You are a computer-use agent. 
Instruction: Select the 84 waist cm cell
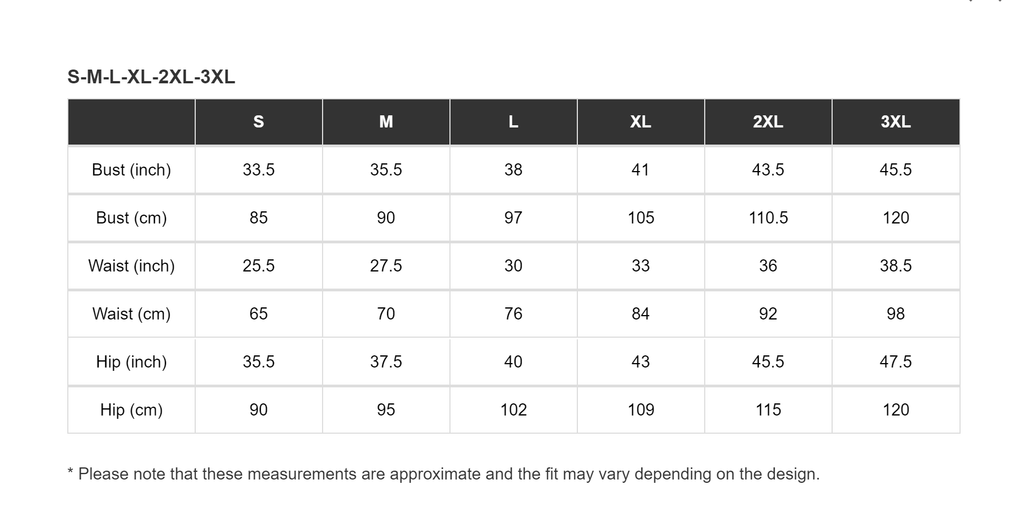point(641,314)
